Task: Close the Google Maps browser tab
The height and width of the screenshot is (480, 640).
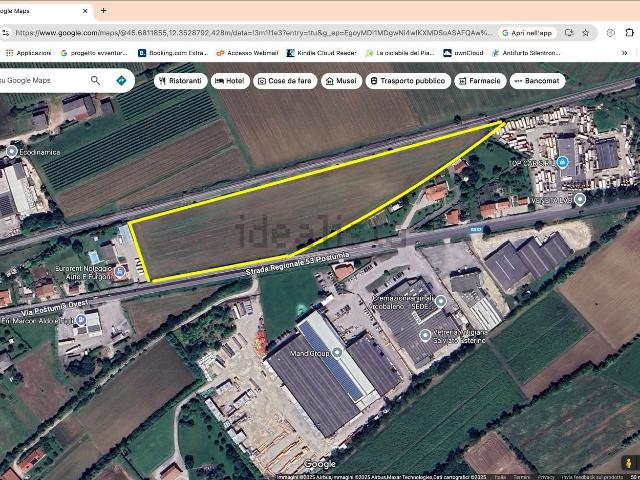Action: click(85, 11)
